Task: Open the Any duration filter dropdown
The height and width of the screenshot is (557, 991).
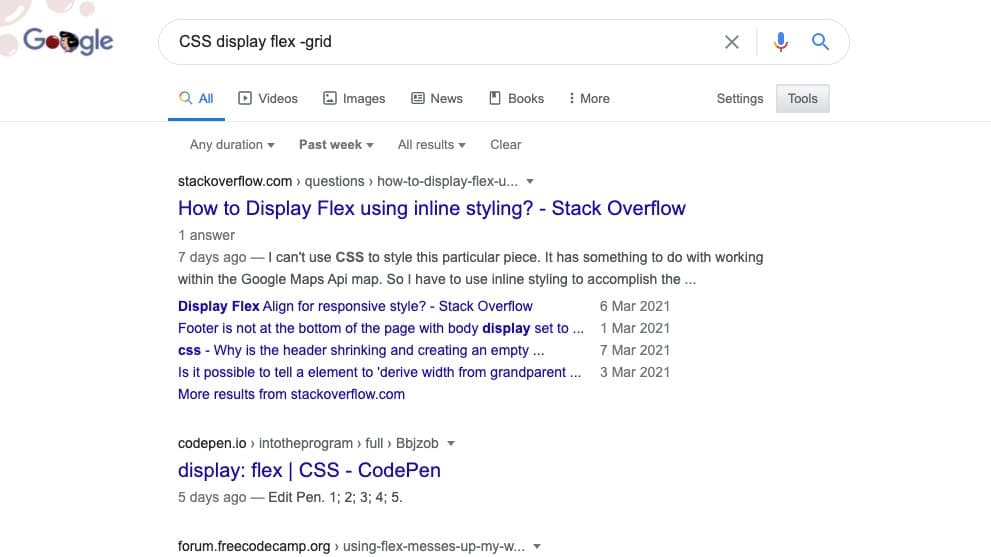Action: 232,144
